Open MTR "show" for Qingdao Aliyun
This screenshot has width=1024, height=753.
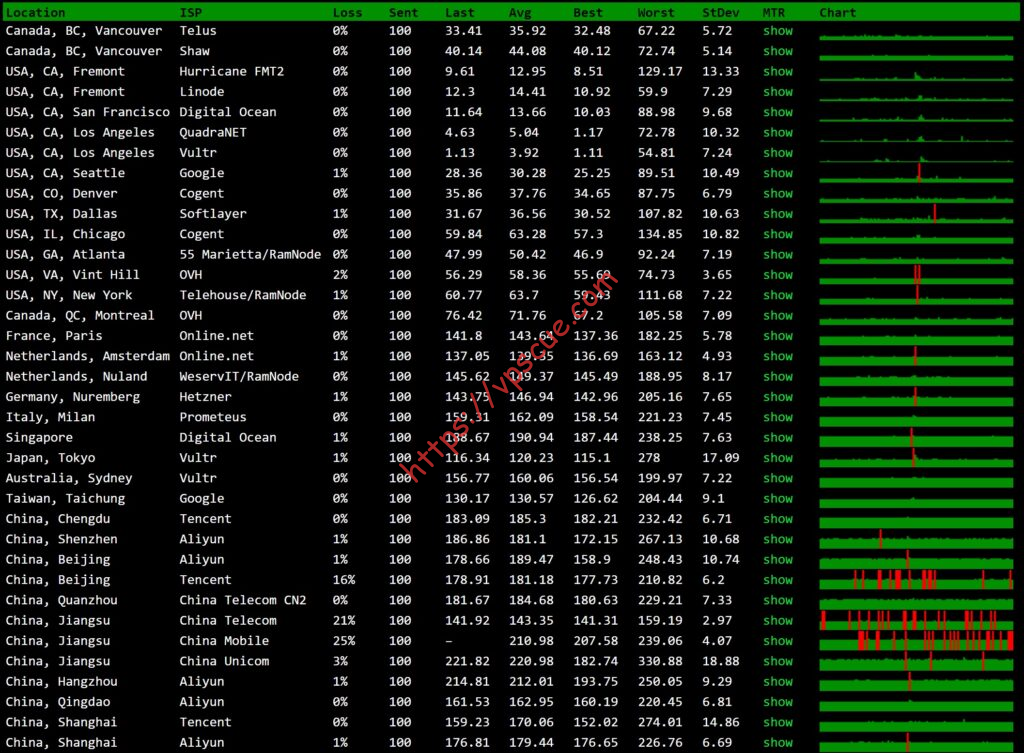click(778, 701)
